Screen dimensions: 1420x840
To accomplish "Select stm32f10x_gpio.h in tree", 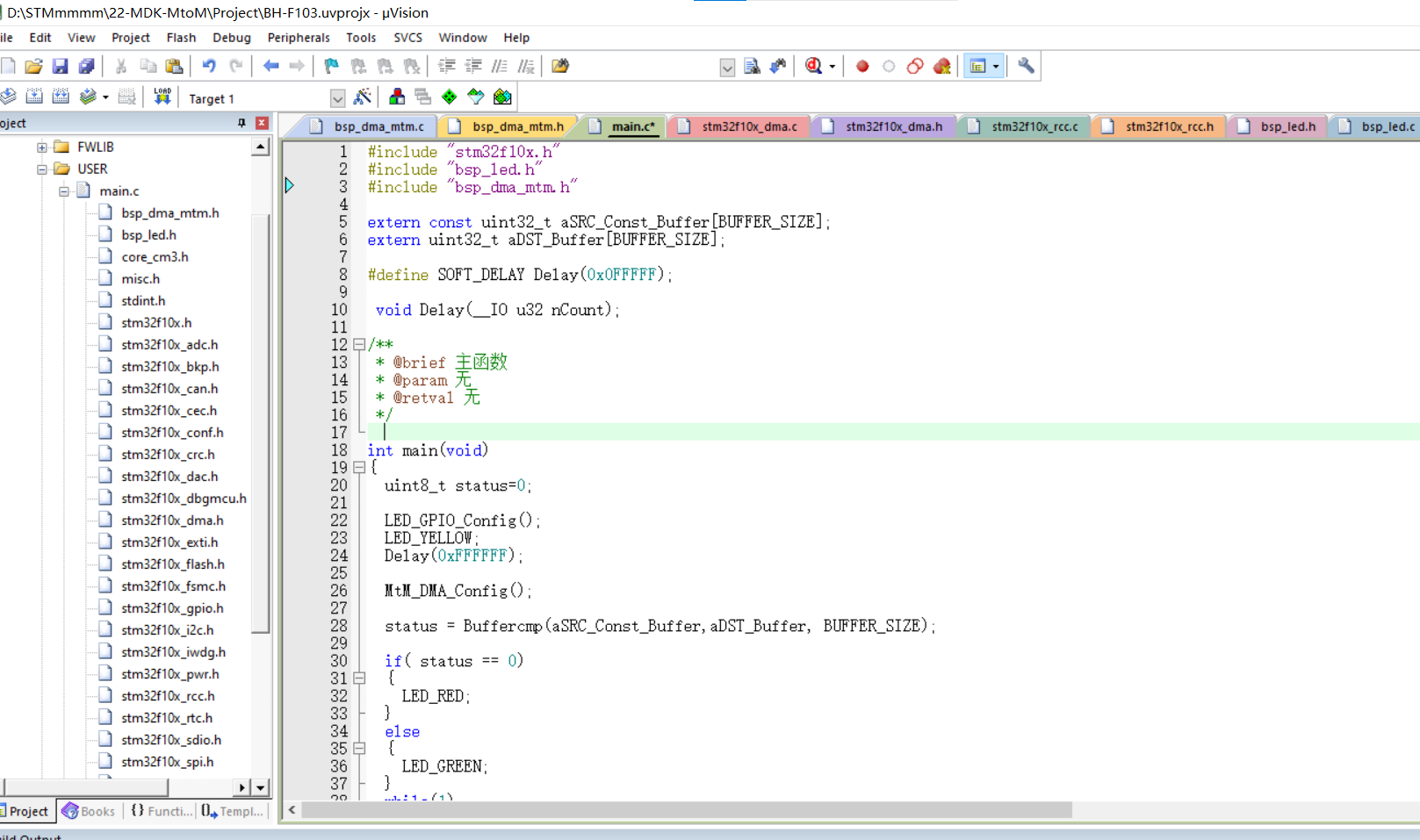I will 172,608.
